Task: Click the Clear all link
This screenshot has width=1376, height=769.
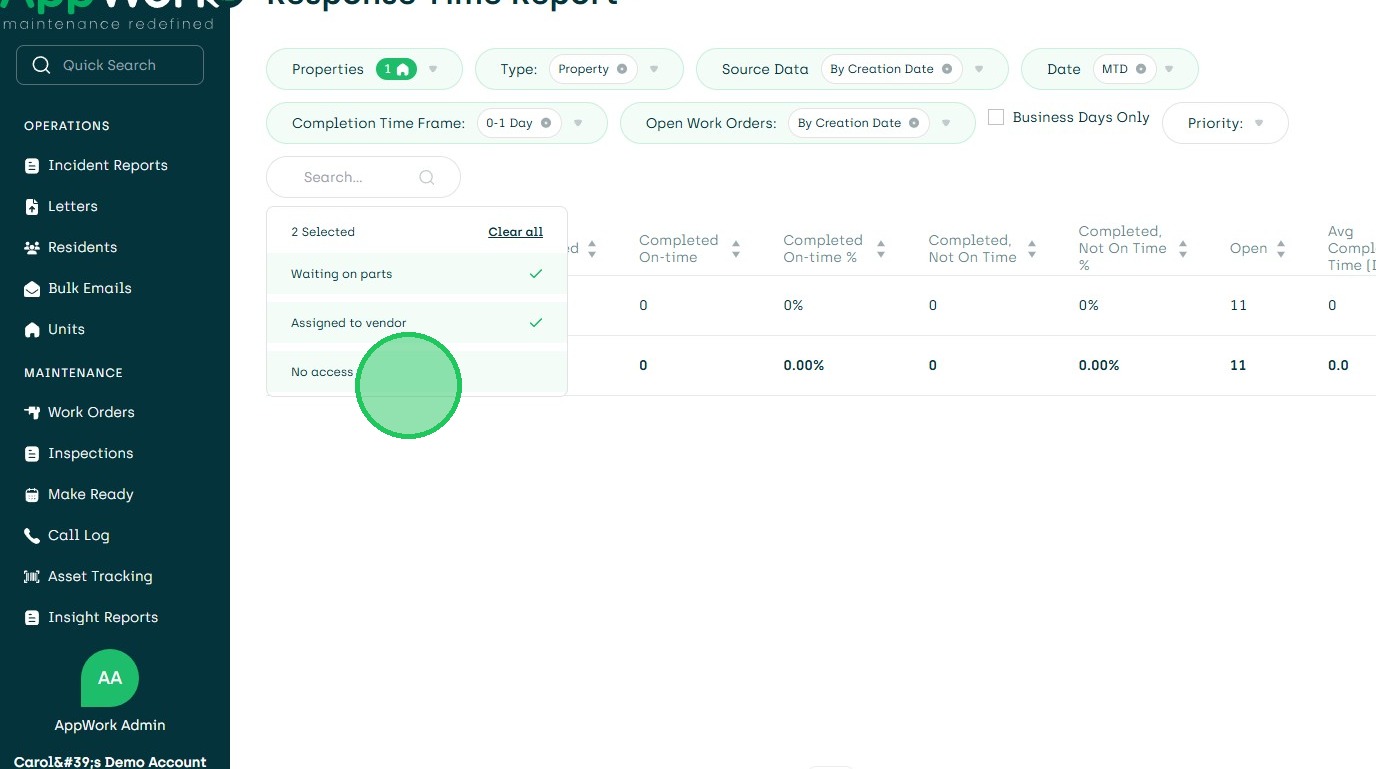Action: click(x=515, y=232)
